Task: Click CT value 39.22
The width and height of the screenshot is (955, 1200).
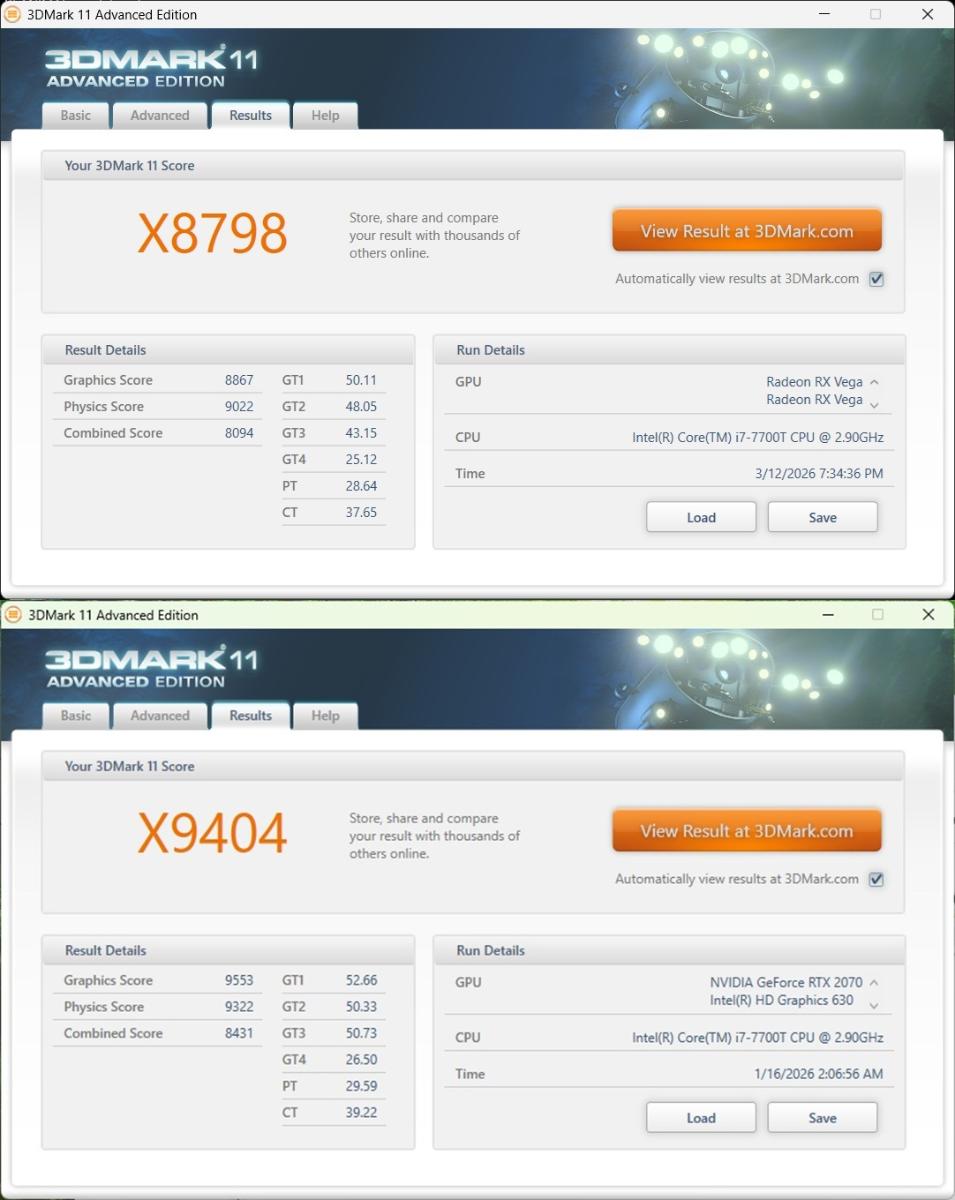Action: point(361,1112)
